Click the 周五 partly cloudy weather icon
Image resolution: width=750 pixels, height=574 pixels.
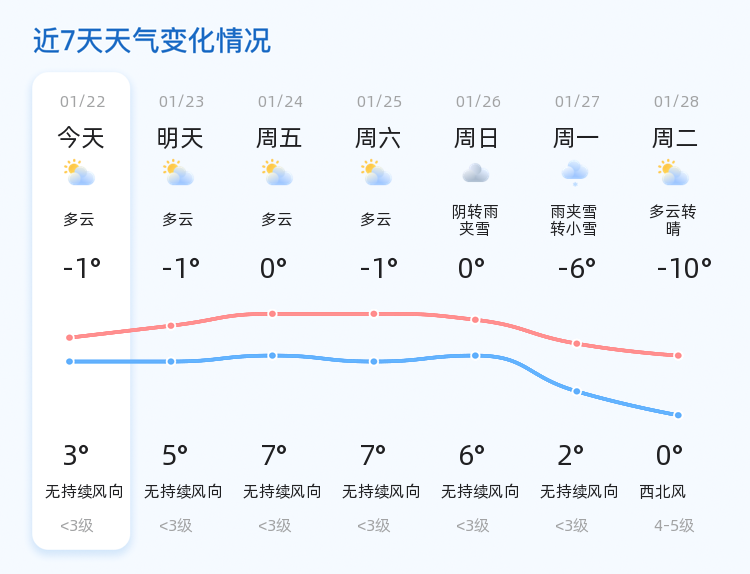277,173
